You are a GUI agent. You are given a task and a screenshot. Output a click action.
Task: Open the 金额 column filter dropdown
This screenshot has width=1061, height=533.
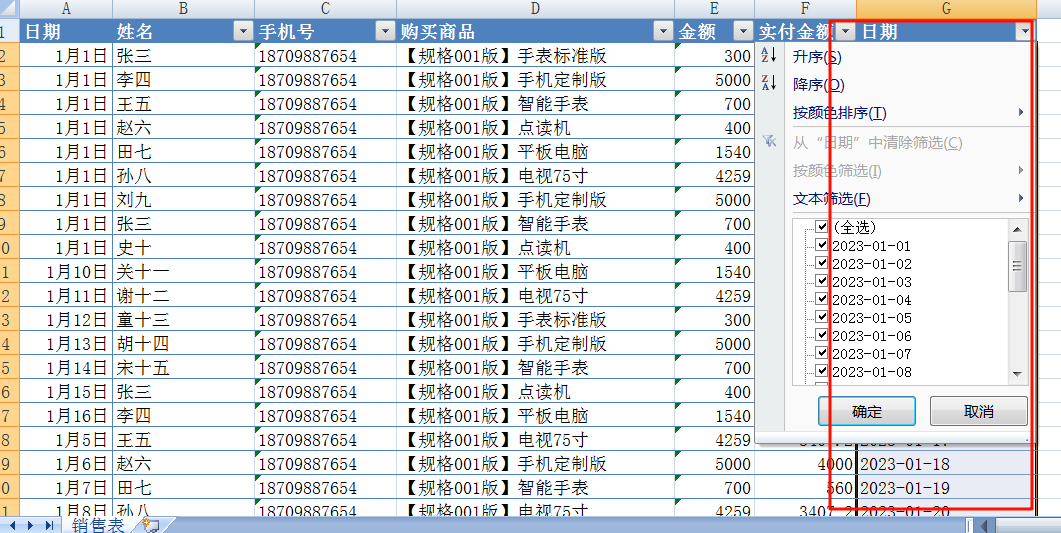tap(743, 31)
